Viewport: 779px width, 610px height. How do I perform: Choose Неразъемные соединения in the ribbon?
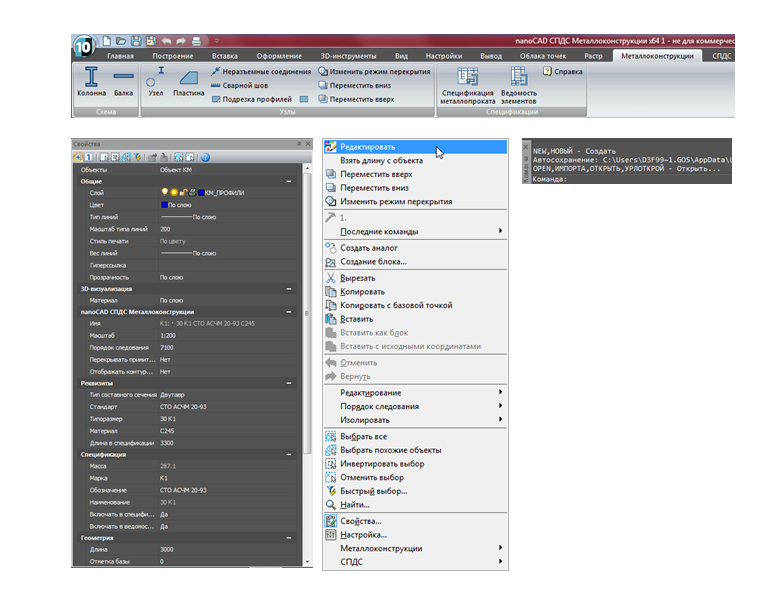coord(261,72)
